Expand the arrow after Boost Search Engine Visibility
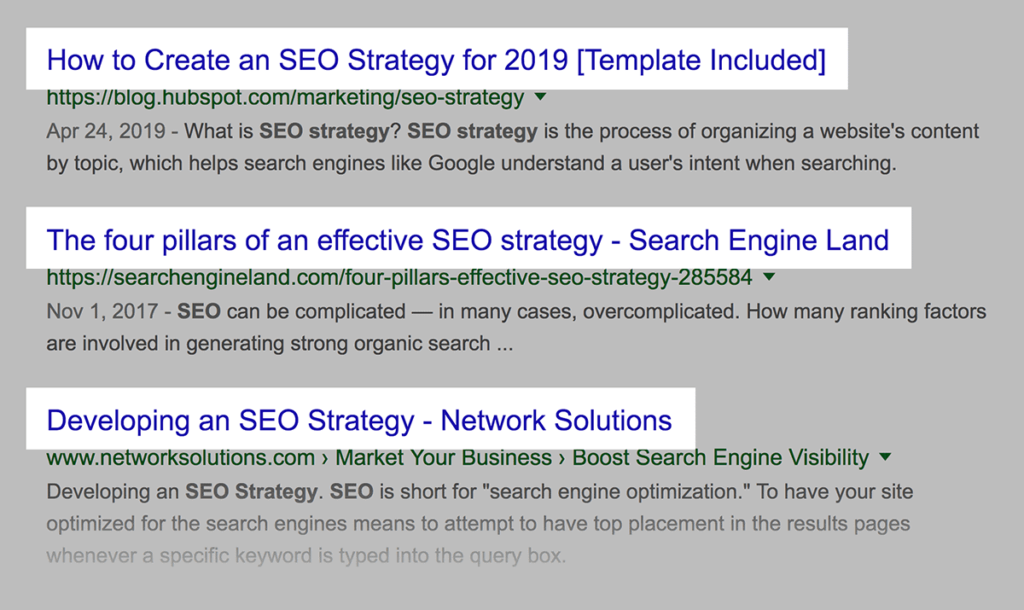The image size is (1024, 610). pos(885,458)
